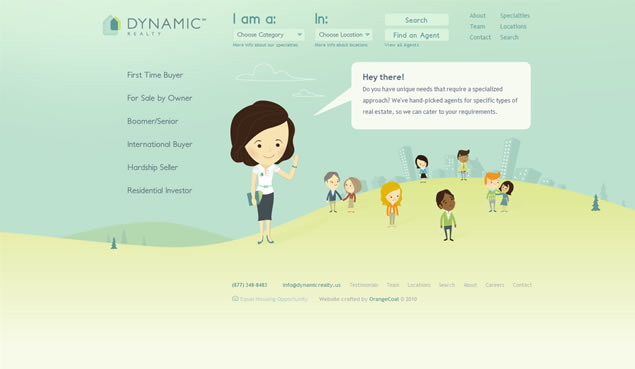Click the View all Agents link
Viewport: 635px width, 369px height.
pos(402,45)
